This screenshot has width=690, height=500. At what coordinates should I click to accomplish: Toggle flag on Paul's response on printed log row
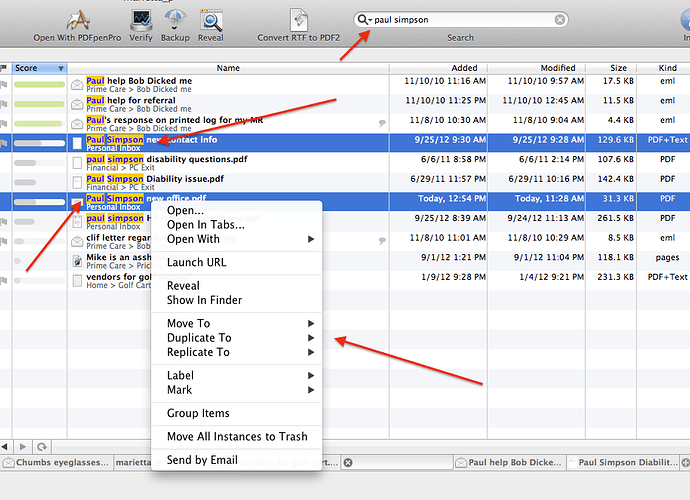click(x=4, y=124)
